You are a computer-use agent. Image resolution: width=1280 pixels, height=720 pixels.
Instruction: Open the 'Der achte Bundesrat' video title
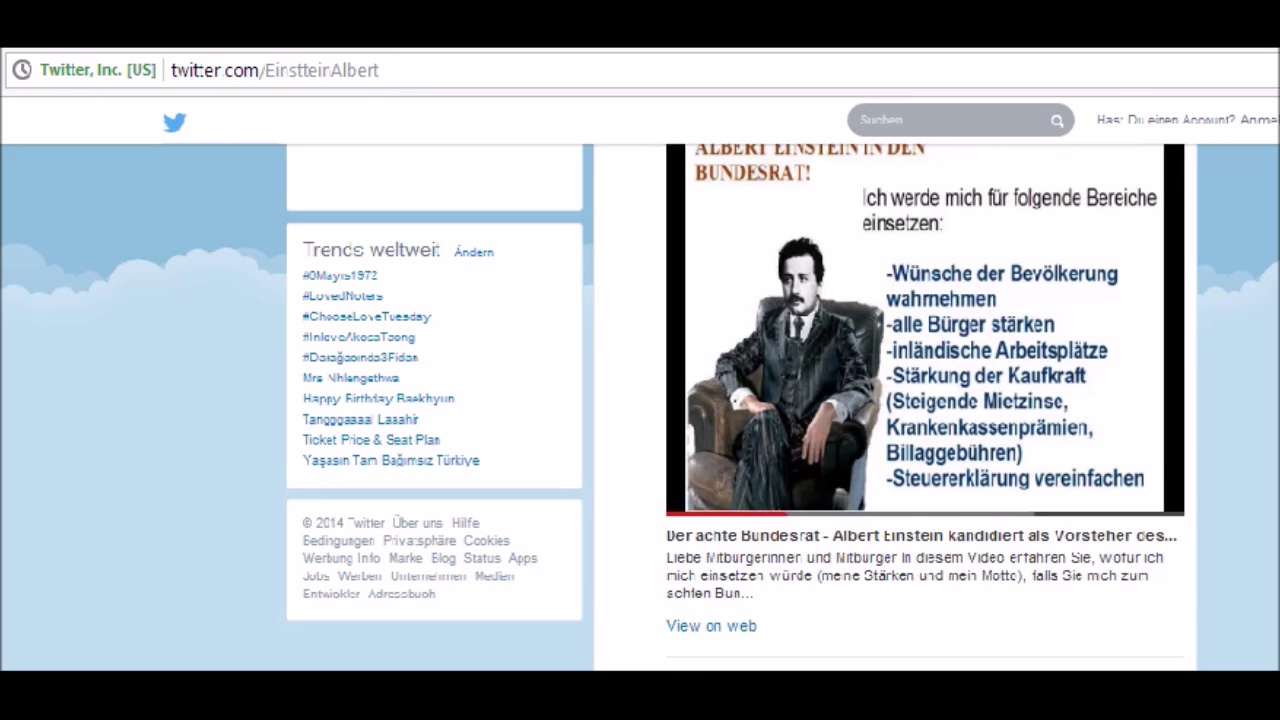point(921,535)
